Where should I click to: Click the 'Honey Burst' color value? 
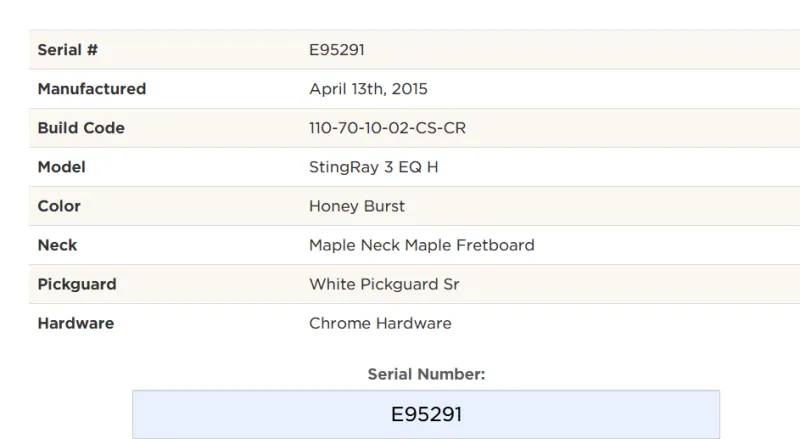(357, 206)
